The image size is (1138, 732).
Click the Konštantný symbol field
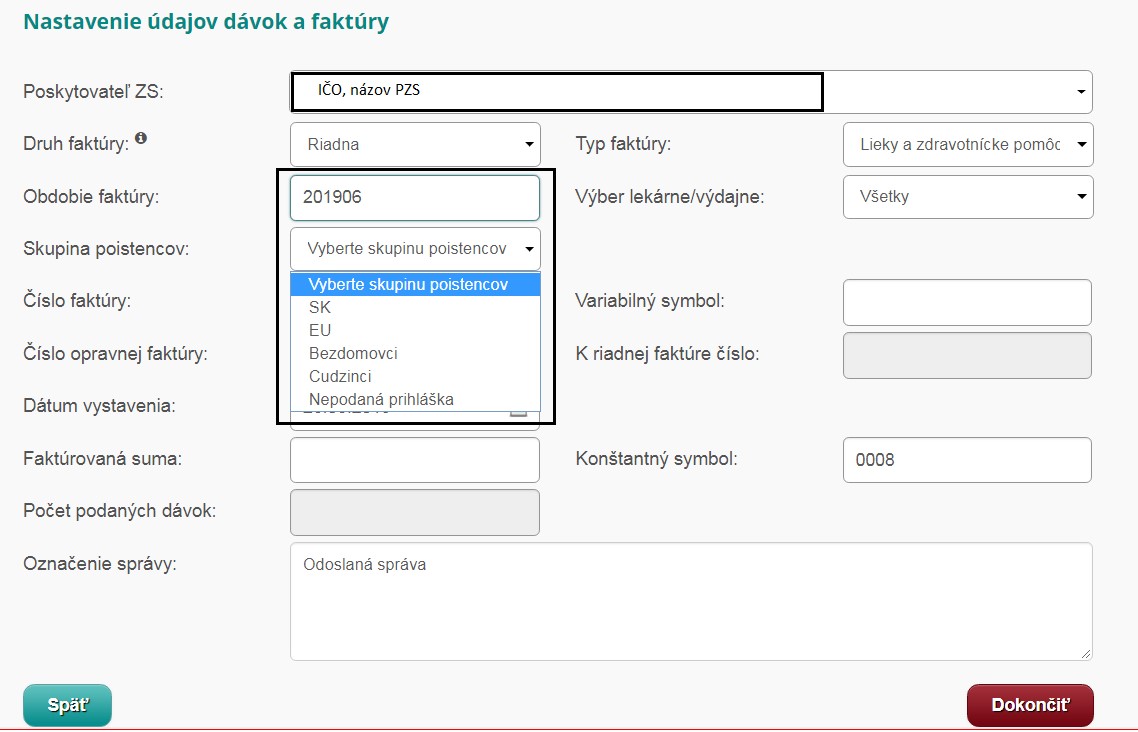coord(967,460)
